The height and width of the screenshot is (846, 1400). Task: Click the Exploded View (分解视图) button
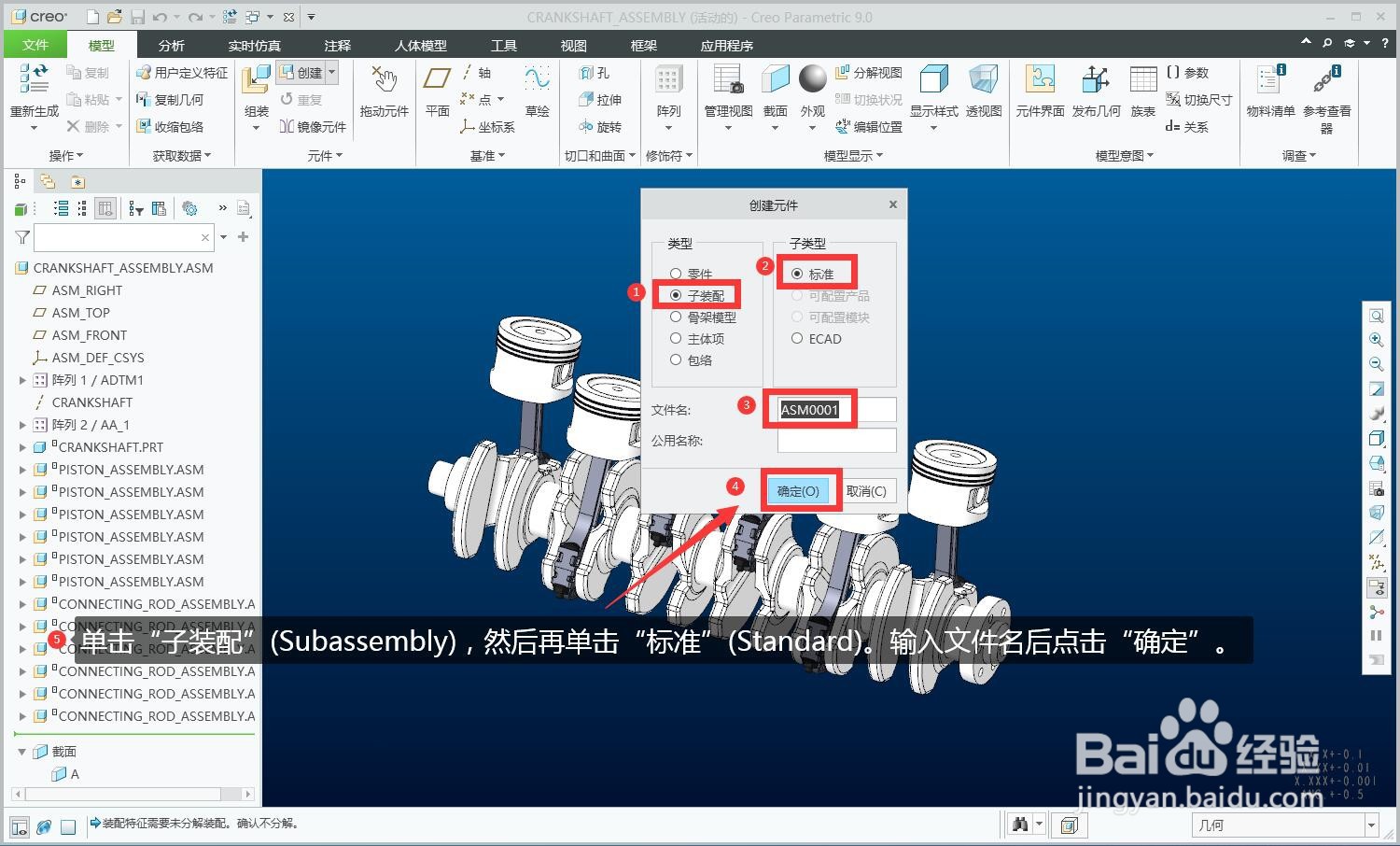click(868, 72)
